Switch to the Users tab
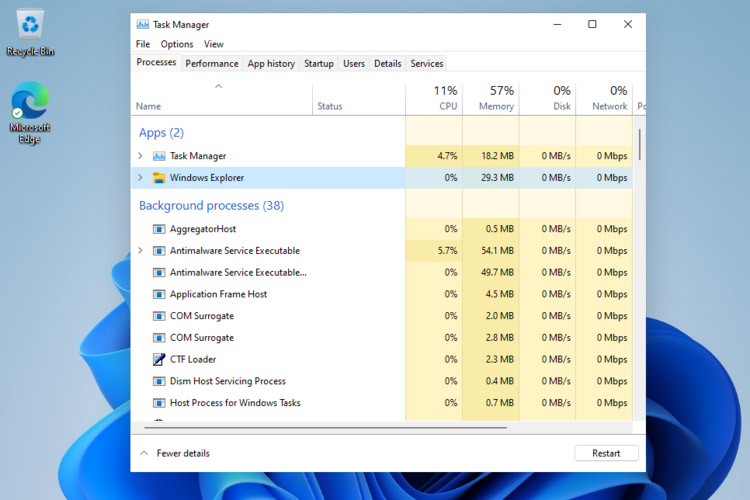The height and width of the screenshot is (500, 750). (354, 64)
